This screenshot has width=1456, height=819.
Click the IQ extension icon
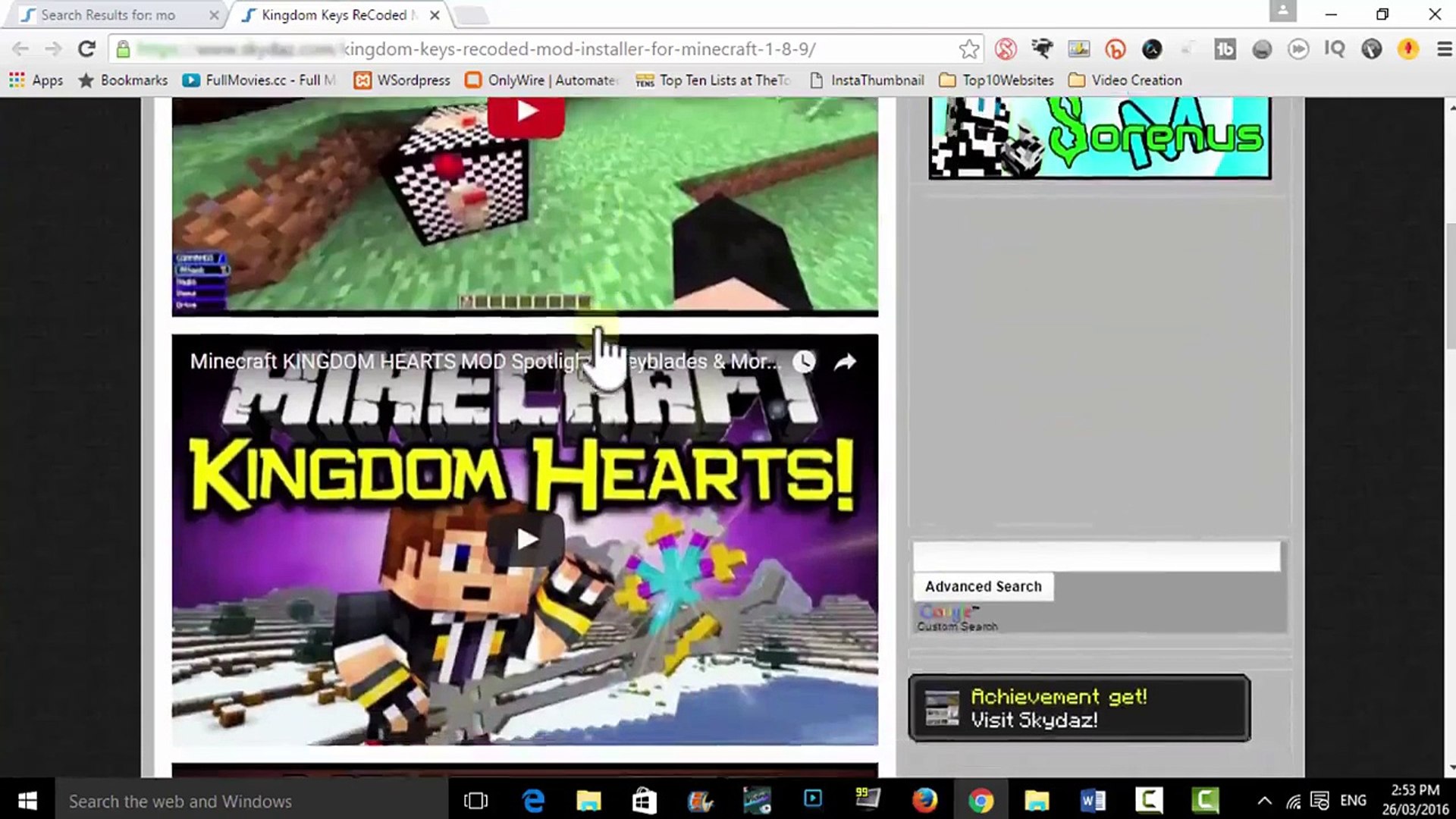[1334, 49]
